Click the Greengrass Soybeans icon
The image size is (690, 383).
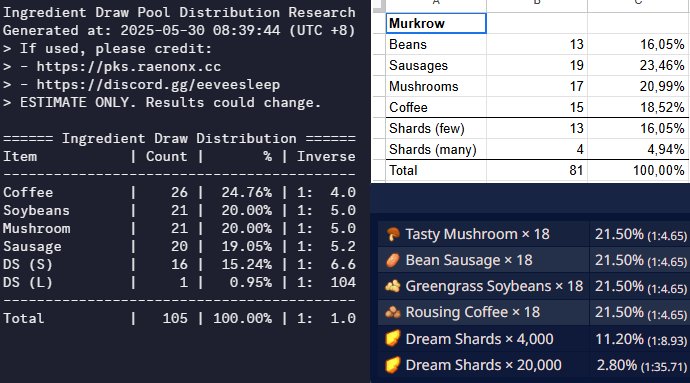pos(393,286)
